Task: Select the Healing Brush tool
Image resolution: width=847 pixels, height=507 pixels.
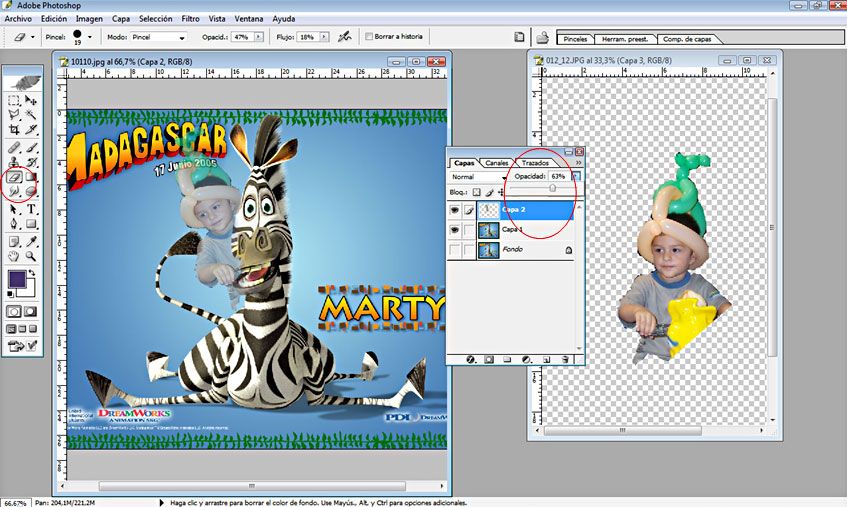Action: [14, 147]
